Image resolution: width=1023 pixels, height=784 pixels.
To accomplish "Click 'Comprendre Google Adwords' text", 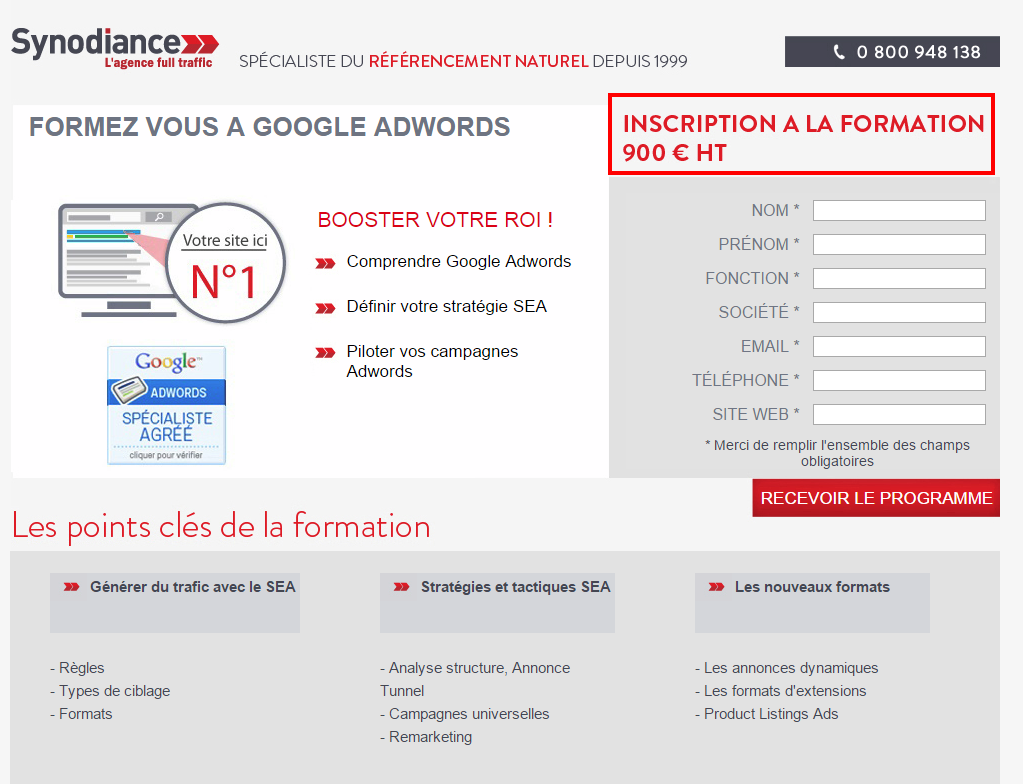I will [x=459, y=262].
